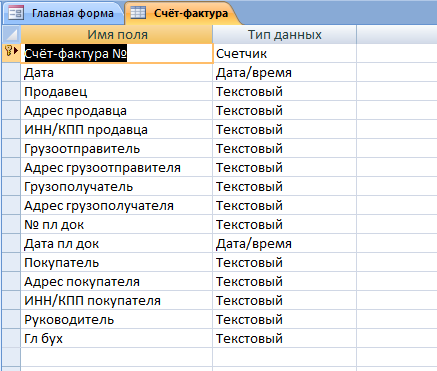Click the ИНН/КПП покупателя field name
Image resolution: width=437 pixels, height=371 pixels.
117,300
